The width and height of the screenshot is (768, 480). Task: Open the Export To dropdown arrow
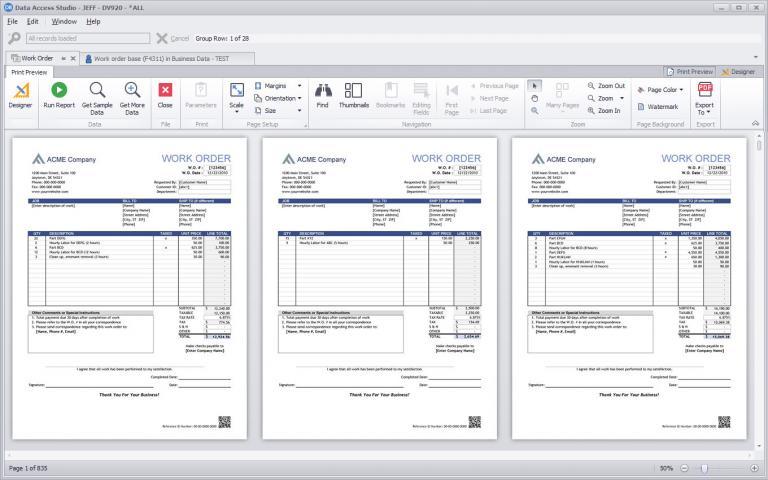708,113
